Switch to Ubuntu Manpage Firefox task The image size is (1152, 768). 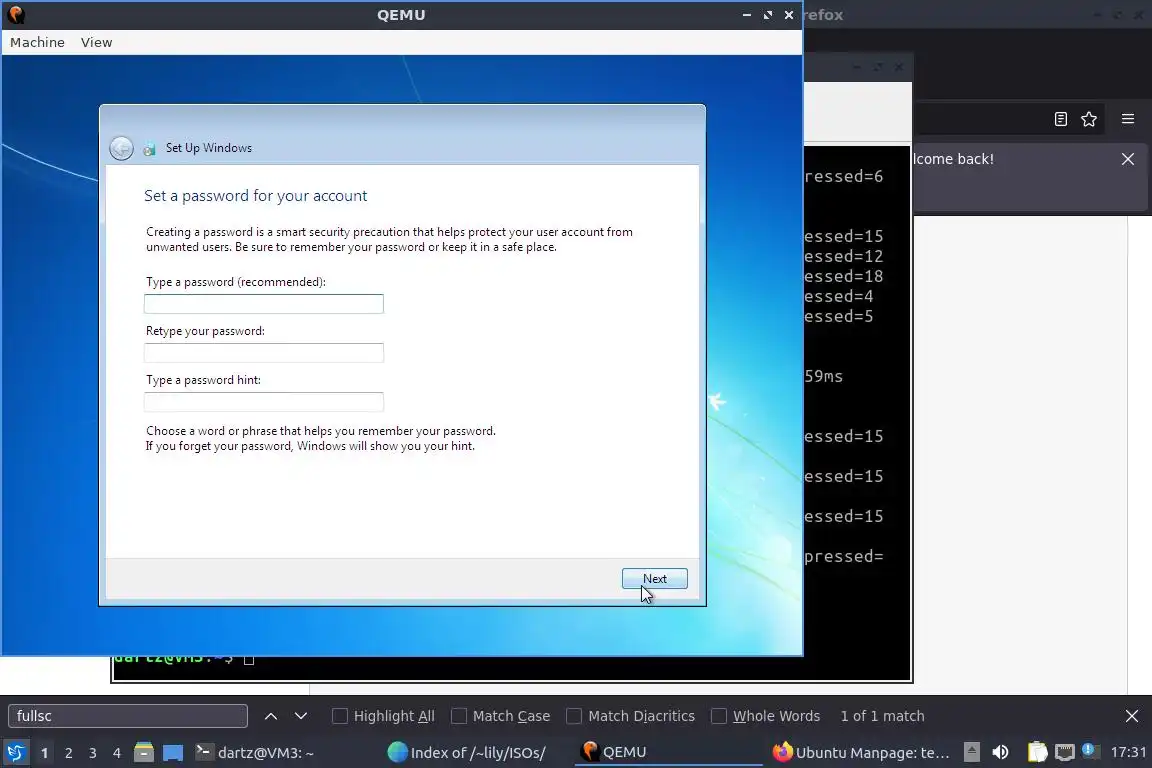coord(861,753)
